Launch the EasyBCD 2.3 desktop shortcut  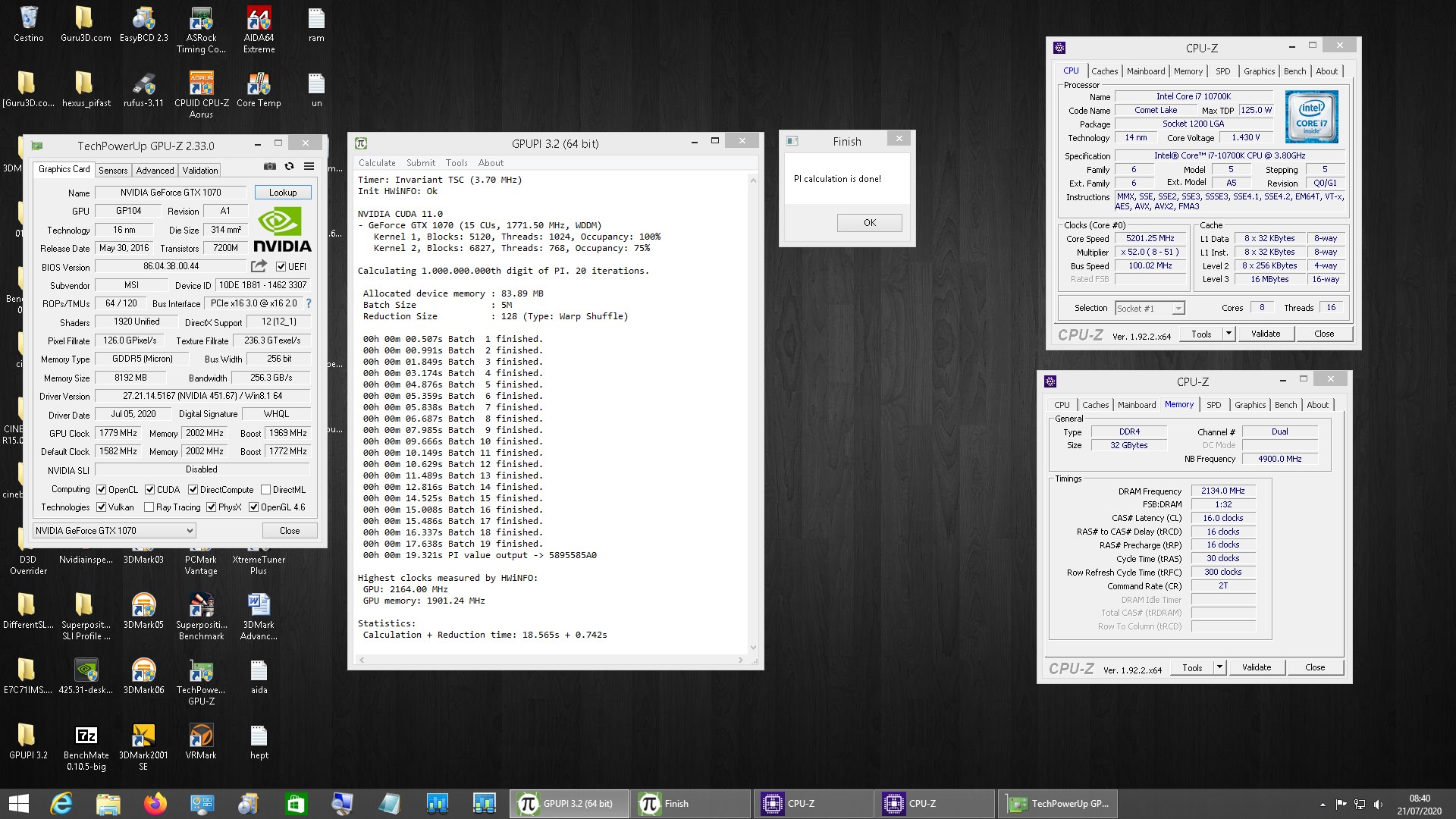pyautogui.click(x=144, y=24)
